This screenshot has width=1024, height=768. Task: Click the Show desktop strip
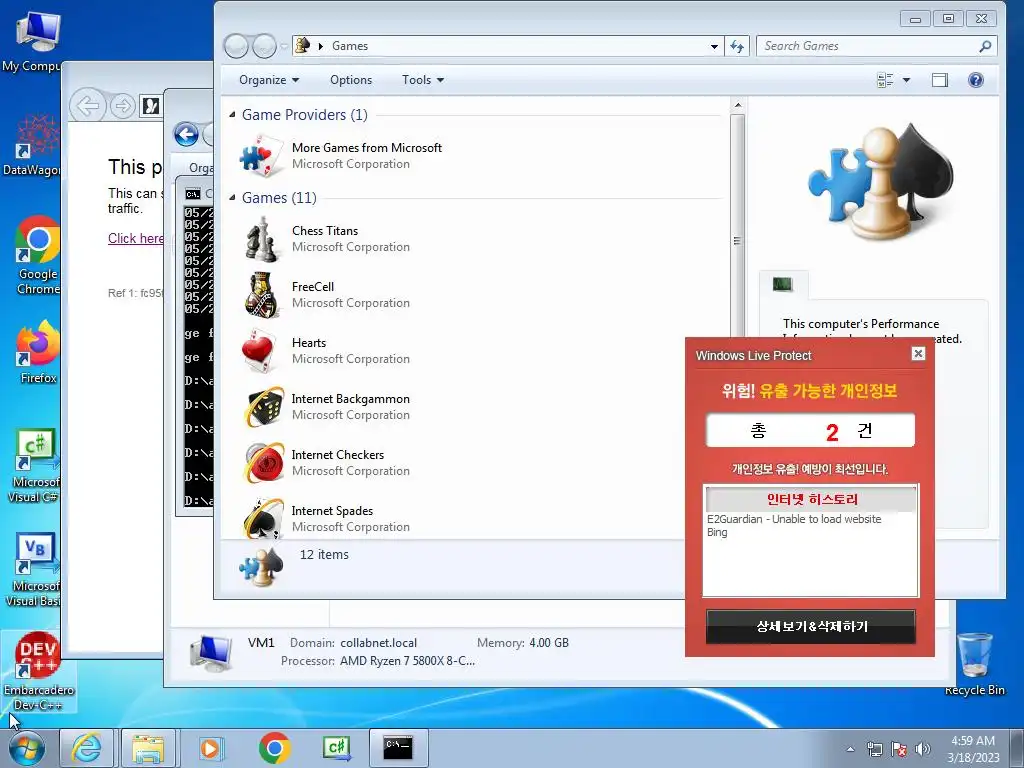pos(1017,749)
